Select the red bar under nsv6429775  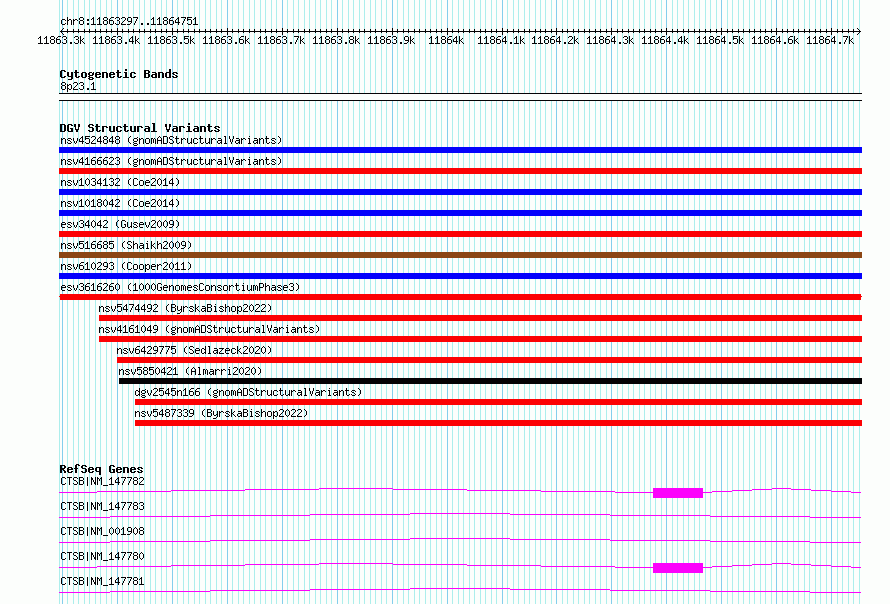(x=489, y=360)
